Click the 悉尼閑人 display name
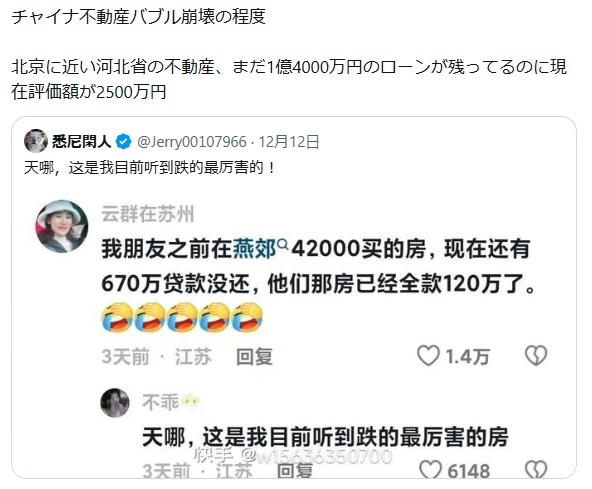The width and height of the screenshot is (592, 489). pyautogui.click(x=82, y=142)
